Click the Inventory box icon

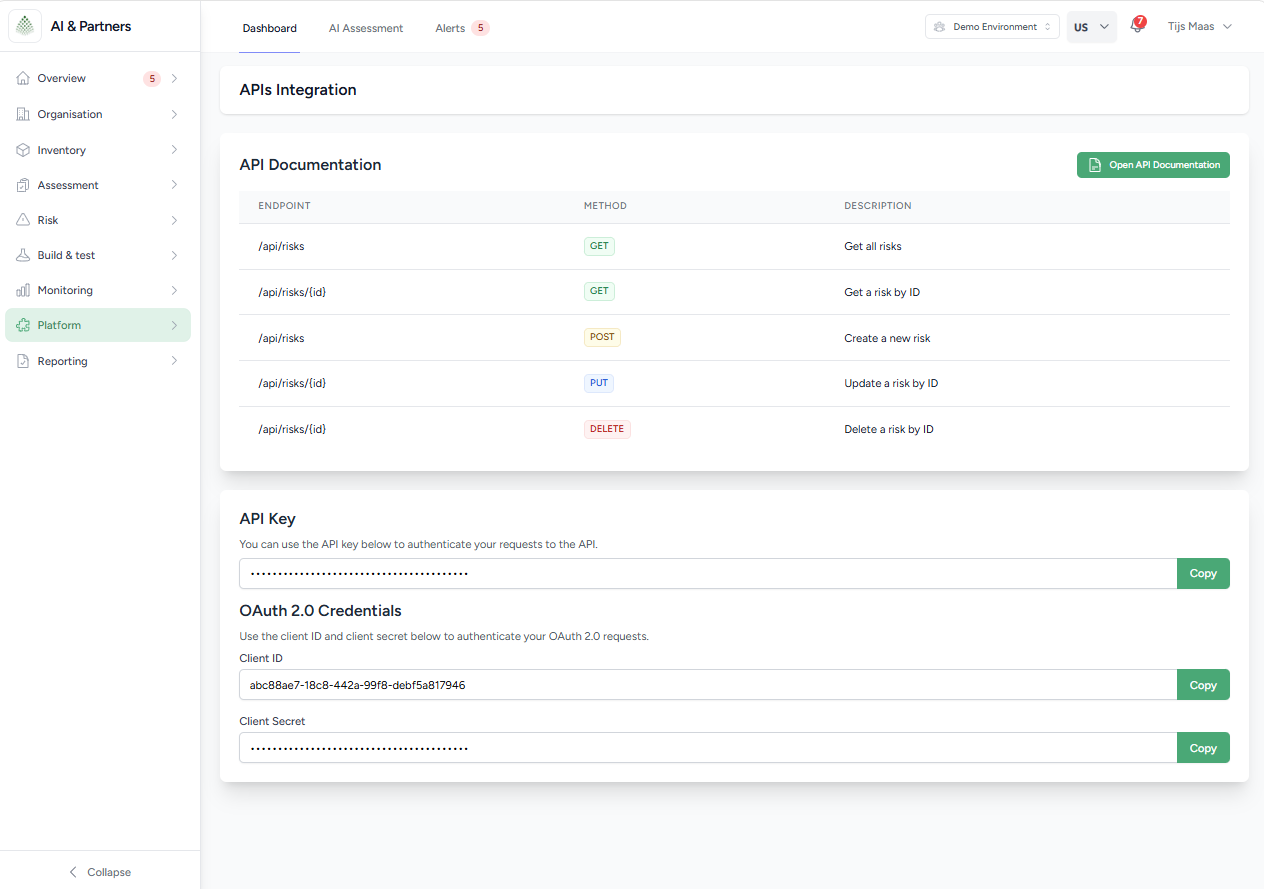[23, 150]
